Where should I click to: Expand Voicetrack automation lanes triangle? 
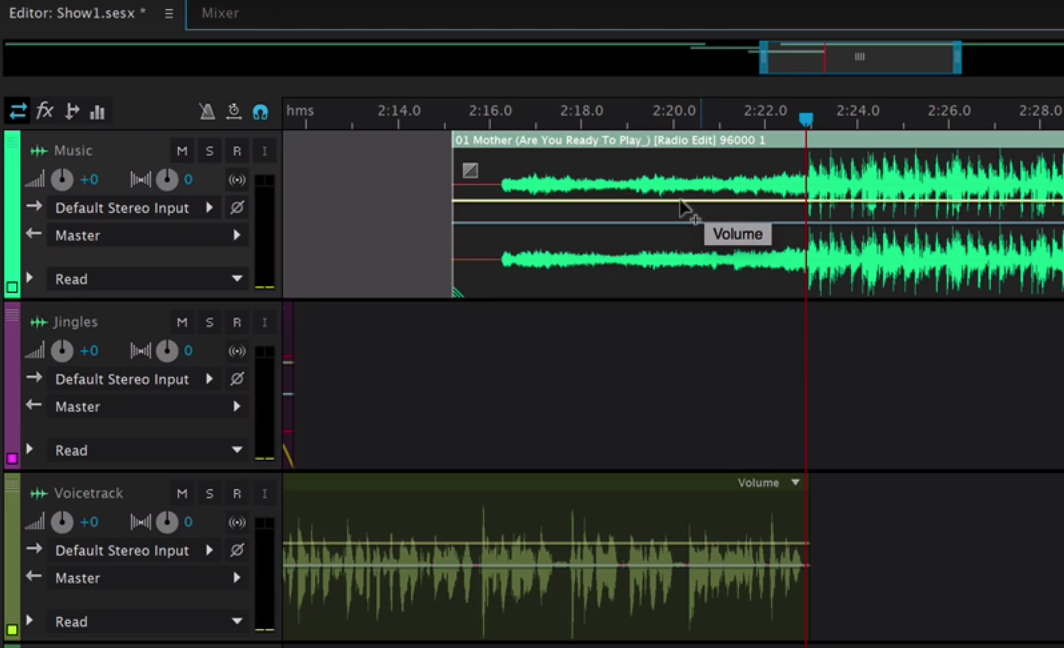click(x=30, y=620)
